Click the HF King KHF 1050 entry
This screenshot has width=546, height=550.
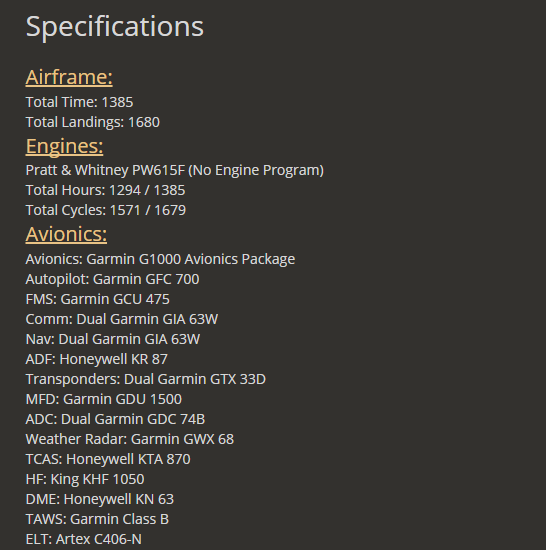(85, 479)
